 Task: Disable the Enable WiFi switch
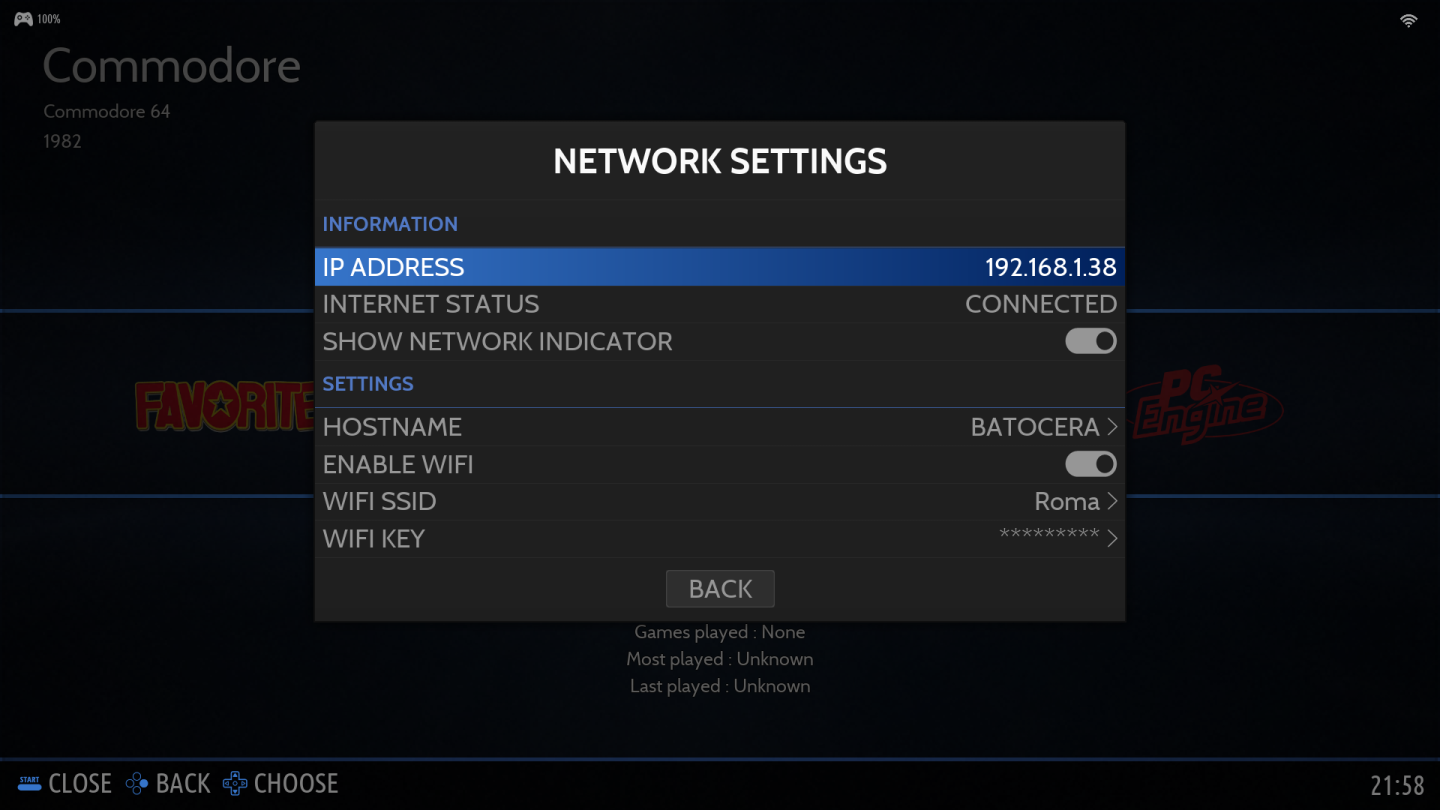point(1090,464)
